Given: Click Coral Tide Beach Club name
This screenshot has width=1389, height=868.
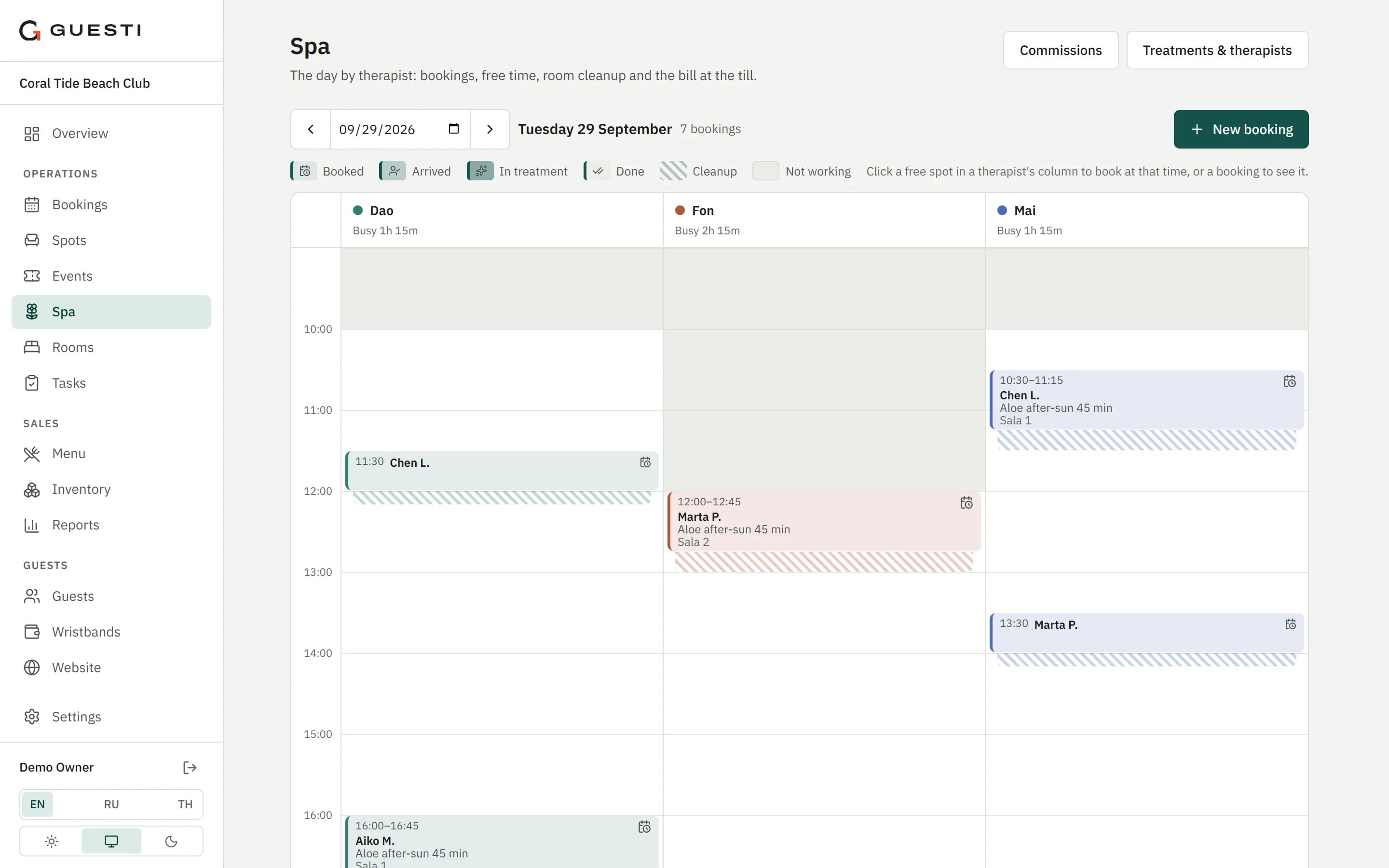Looking at the screenshot, I should [84, 83].
